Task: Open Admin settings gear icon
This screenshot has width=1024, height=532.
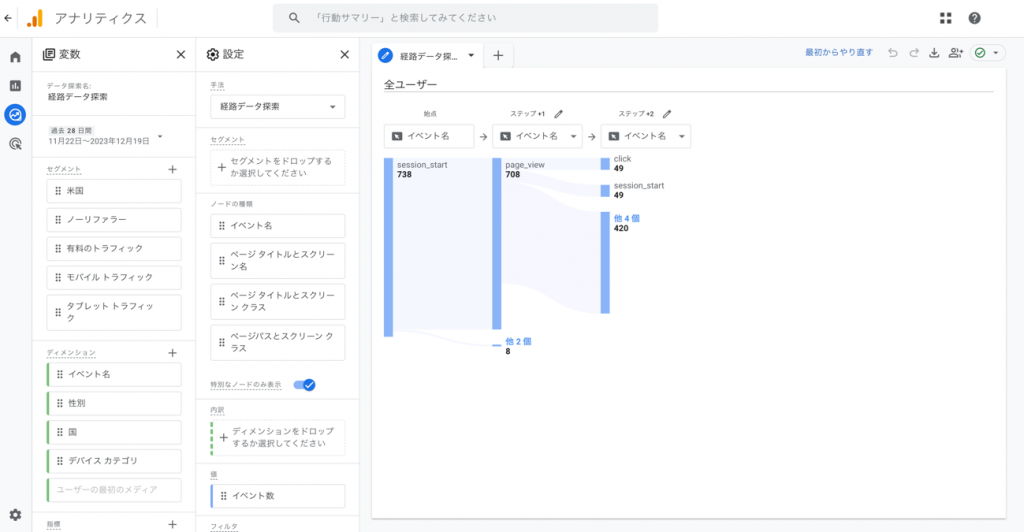Action: tap(15, 515)
